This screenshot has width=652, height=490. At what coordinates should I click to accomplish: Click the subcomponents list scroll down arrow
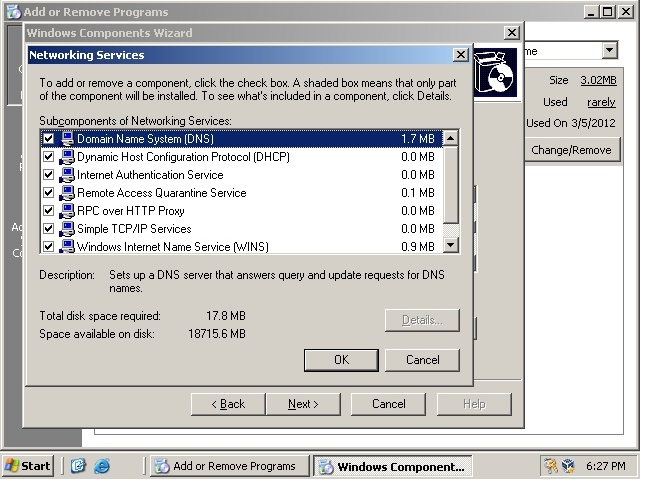click(x=451, y=245)
